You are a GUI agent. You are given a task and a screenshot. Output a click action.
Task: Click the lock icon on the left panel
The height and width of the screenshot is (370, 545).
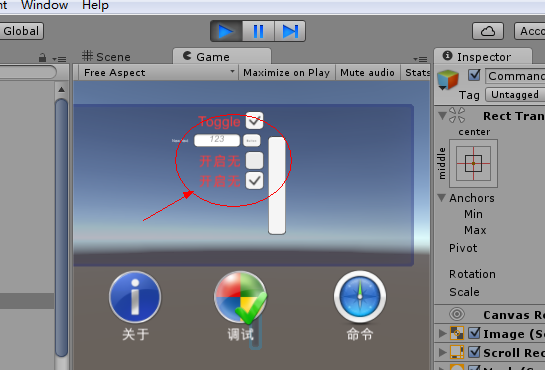pyautogui.click(x=42, y=58)
